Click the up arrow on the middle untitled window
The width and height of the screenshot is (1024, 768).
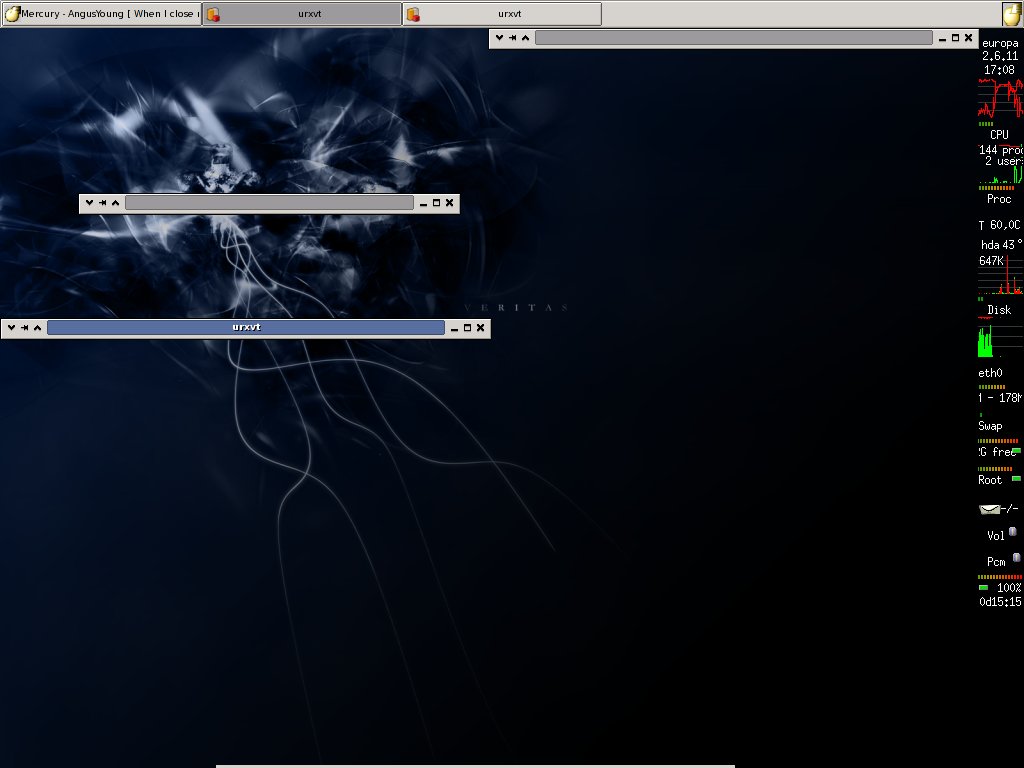115,203
